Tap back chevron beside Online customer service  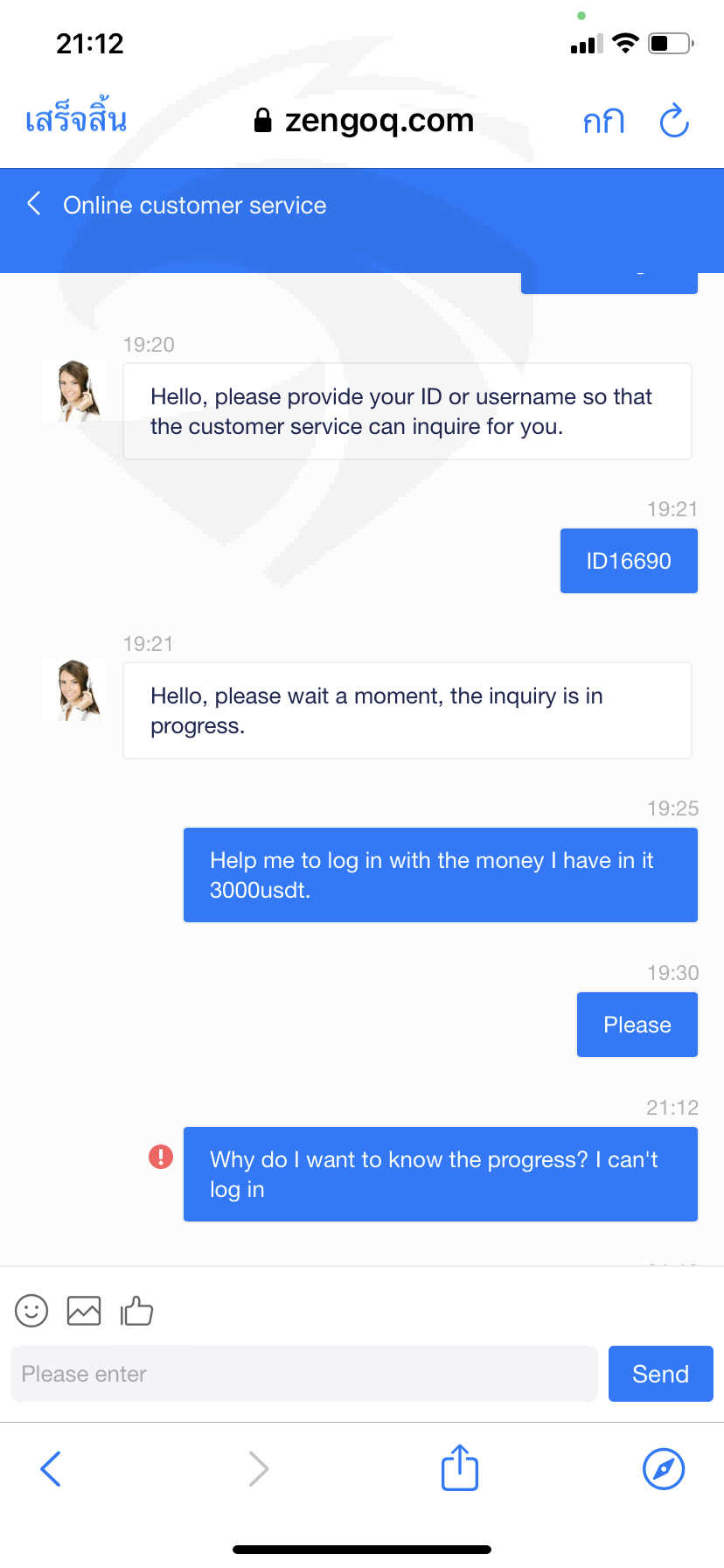[x=34, y=204]
